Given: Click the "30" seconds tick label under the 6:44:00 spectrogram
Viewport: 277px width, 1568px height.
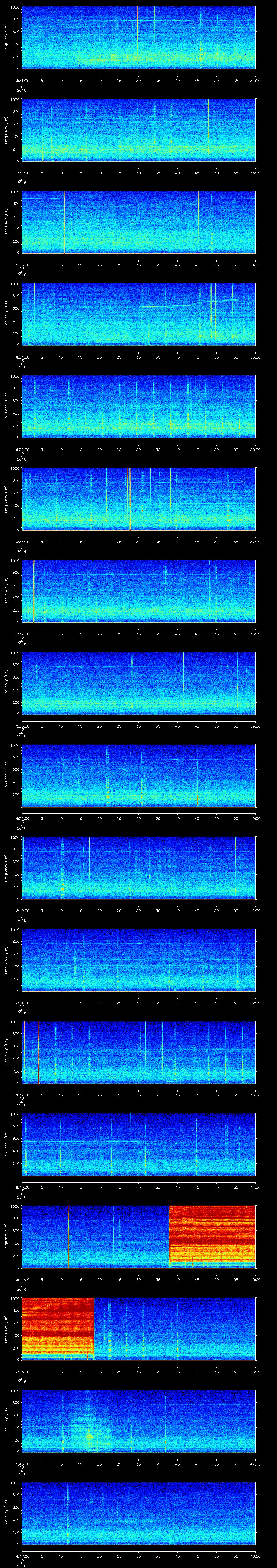Looking at the screenshot, I should 138,1279.
